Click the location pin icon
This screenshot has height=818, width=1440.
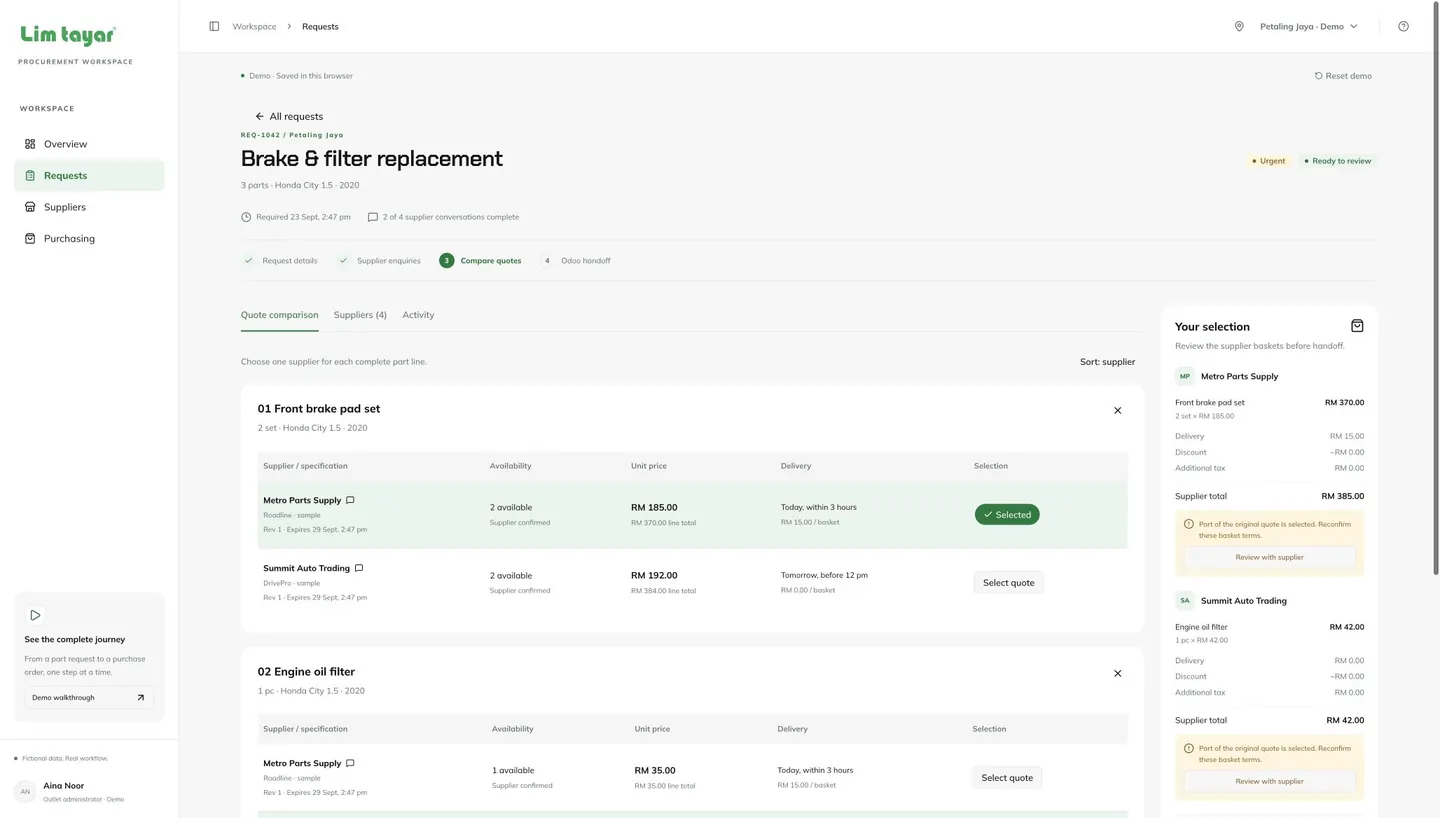pos(1239,27)
